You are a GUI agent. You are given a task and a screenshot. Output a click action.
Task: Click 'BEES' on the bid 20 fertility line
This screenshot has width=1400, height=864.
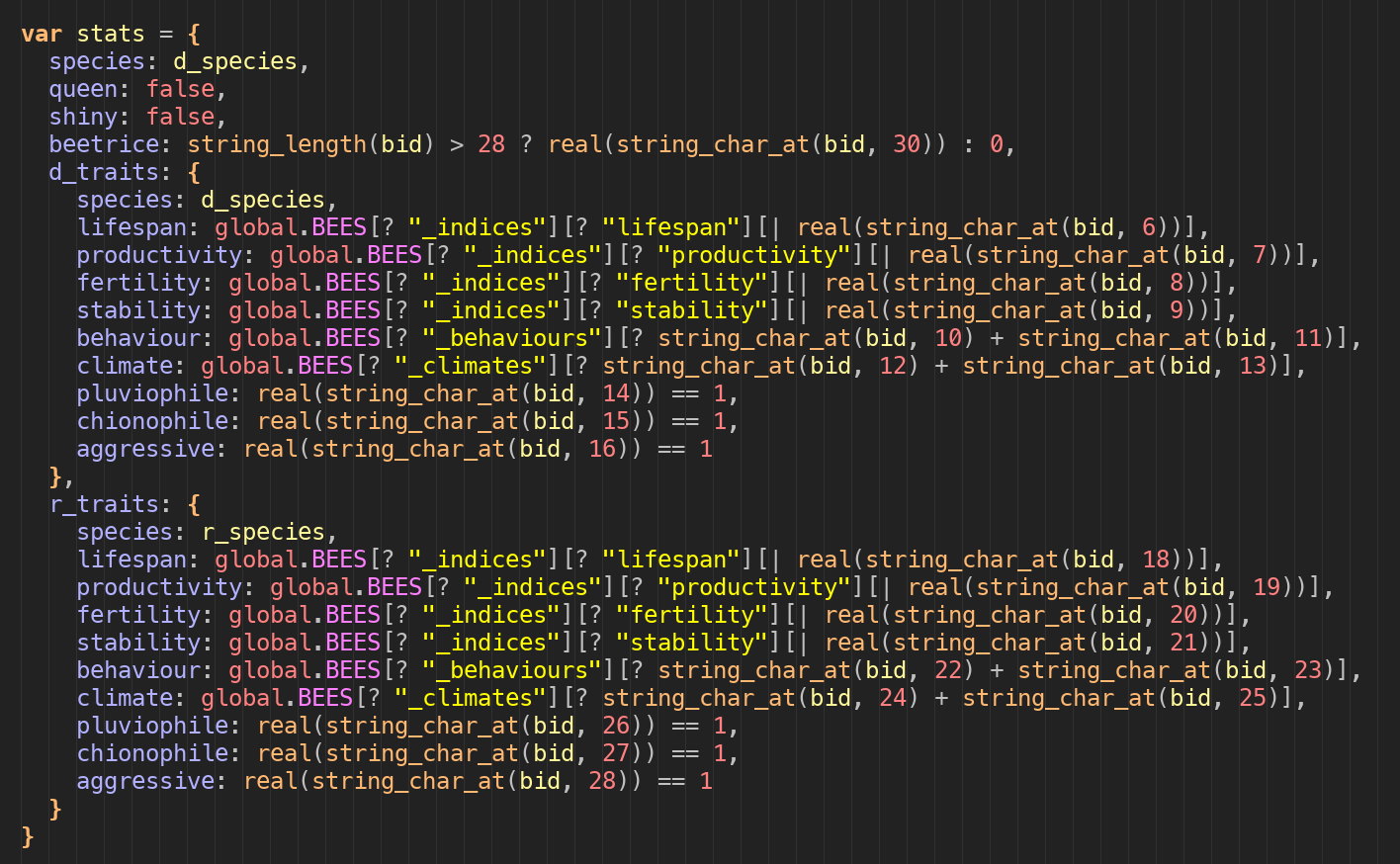click(353, 615)
